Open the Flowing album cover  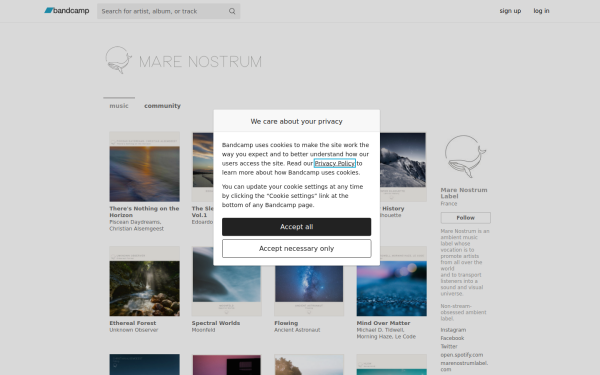pos(309,291)
